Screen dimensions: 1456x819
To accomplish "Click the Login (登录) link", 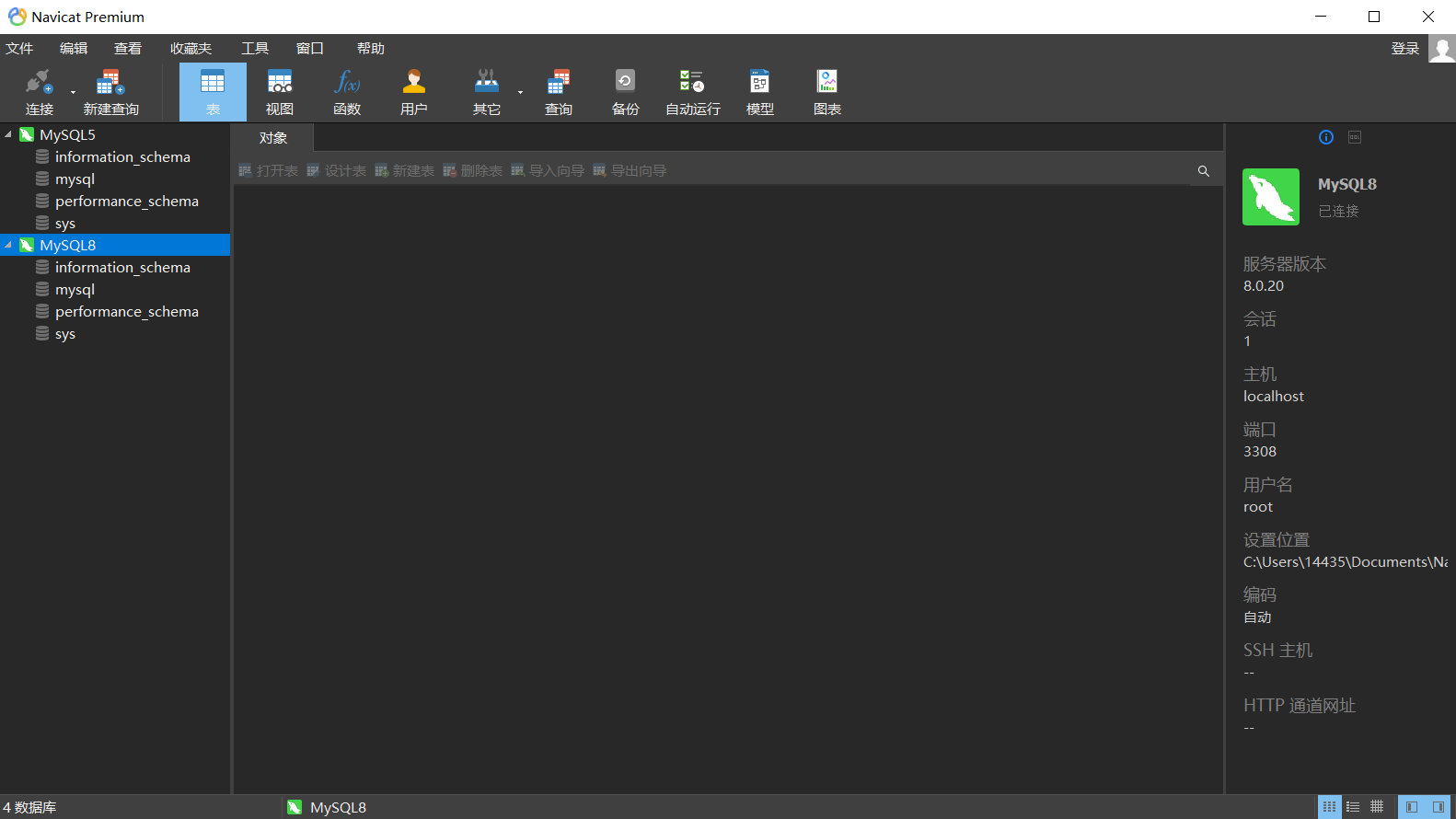I will tap(1405, 49).
